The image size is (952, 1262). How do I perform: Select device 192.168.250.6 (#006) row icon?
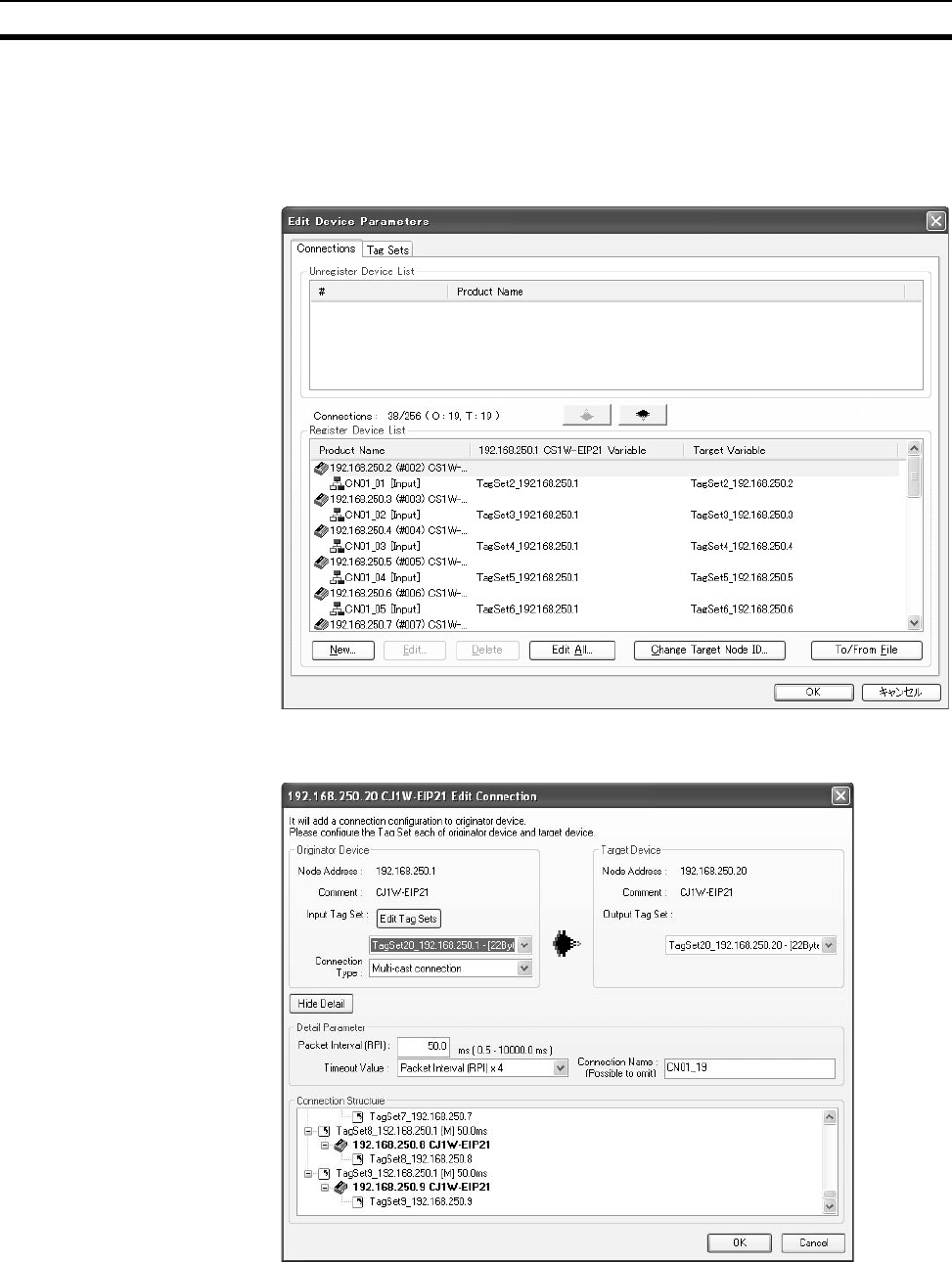pos(321,593)
